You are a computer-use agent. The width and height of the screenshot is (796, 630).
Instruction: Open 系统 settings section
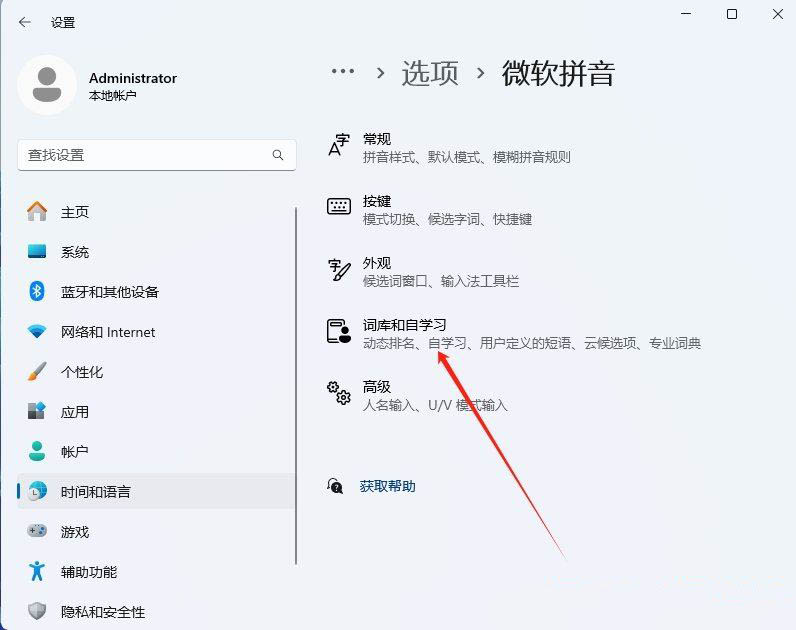click(156, 252)
